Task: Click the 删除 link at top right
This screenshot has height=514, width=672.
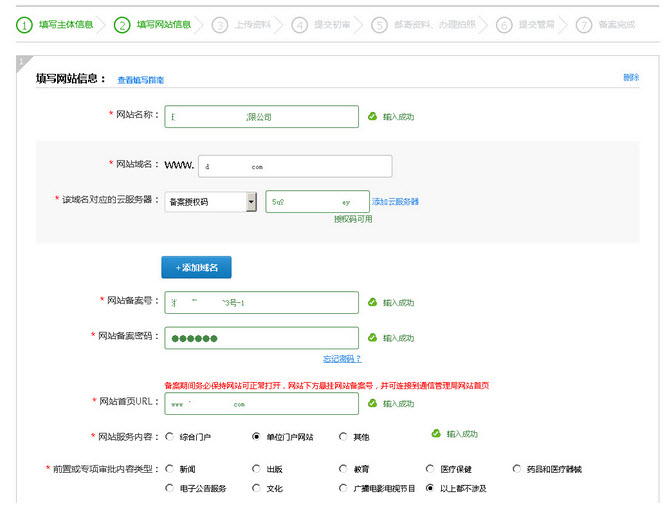Action: pyautogui.click(x=630, y=77)
